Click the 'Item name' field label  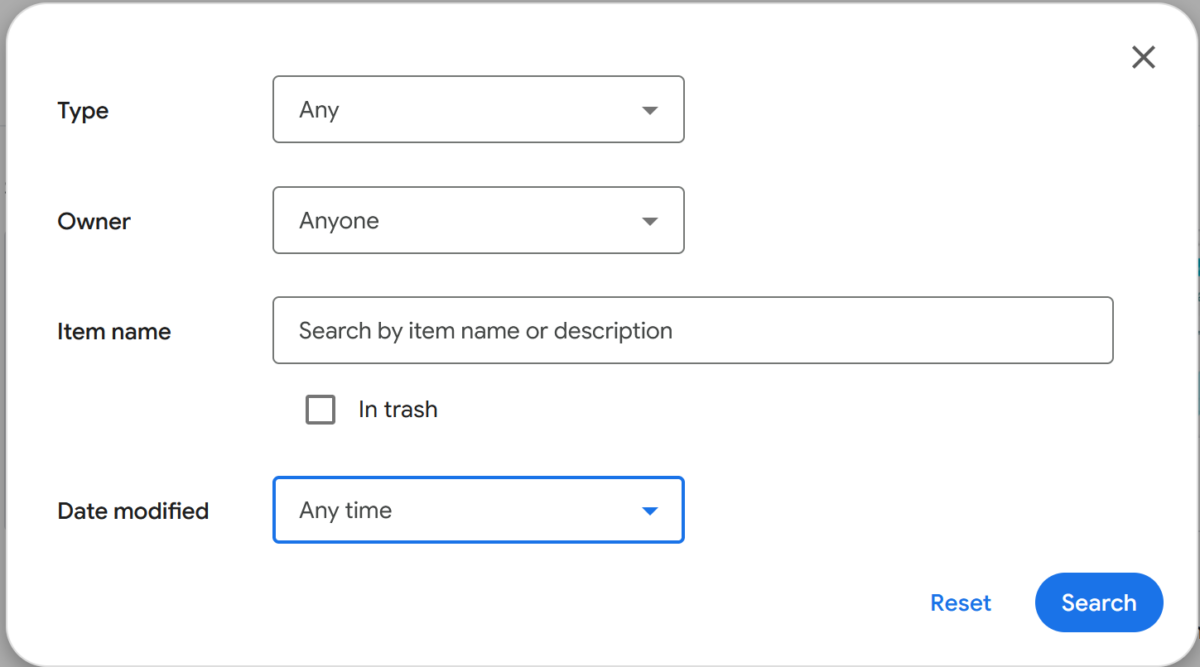(114, 331)
